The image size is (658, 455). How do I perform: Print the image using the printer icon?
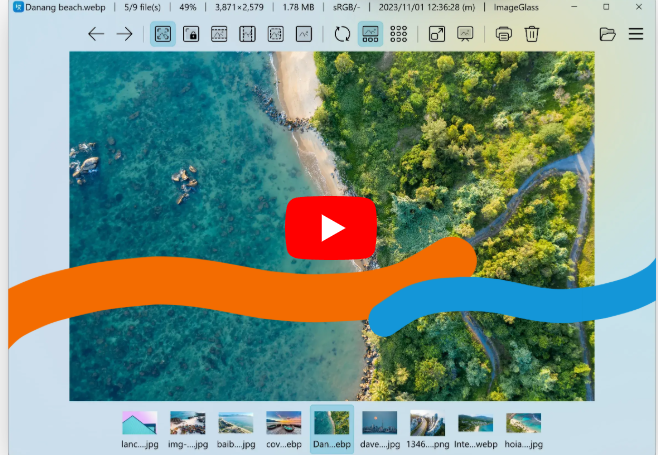[504, 34]
